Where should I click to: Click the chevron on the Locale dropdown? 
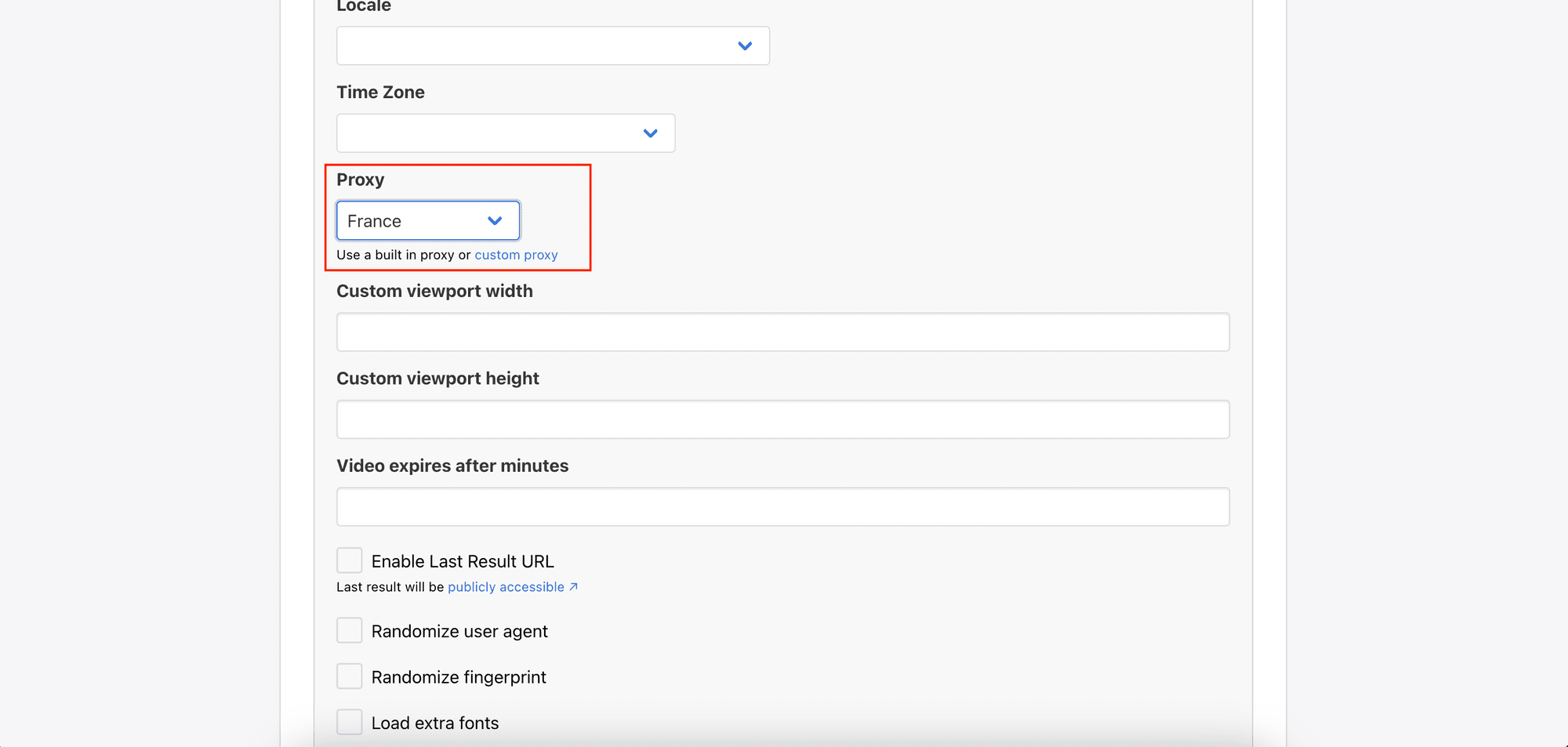pos(744,45)
